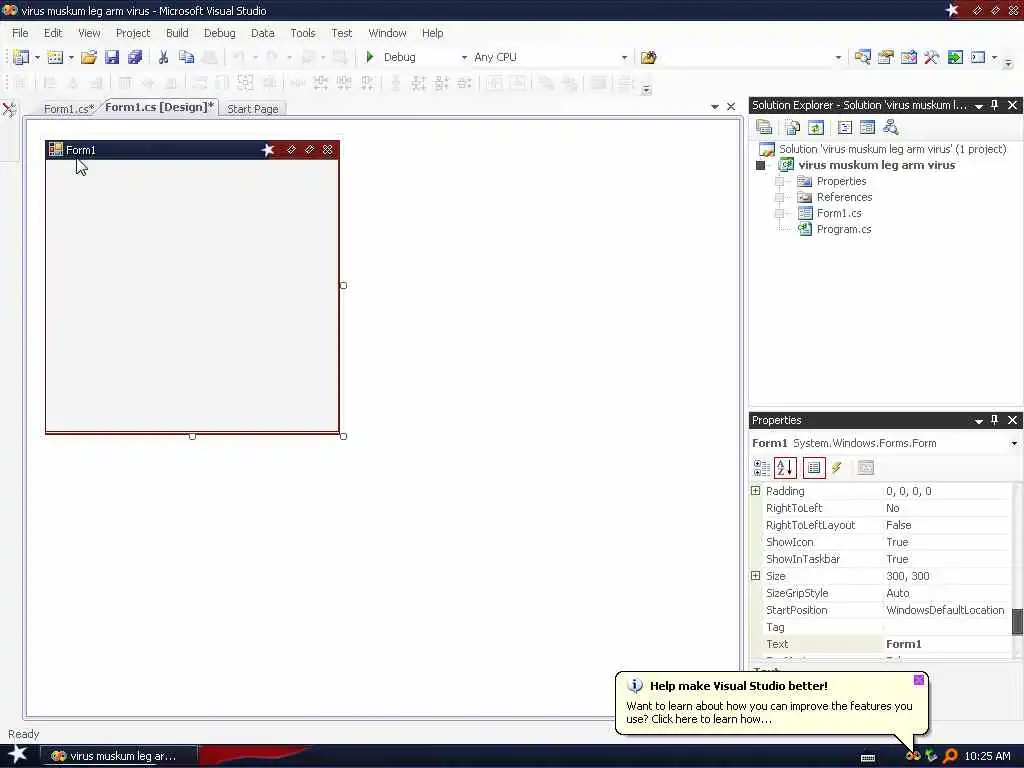
Task: Open Solution Explorer from the top toolbar icon
Action: [x=862, y=57]
